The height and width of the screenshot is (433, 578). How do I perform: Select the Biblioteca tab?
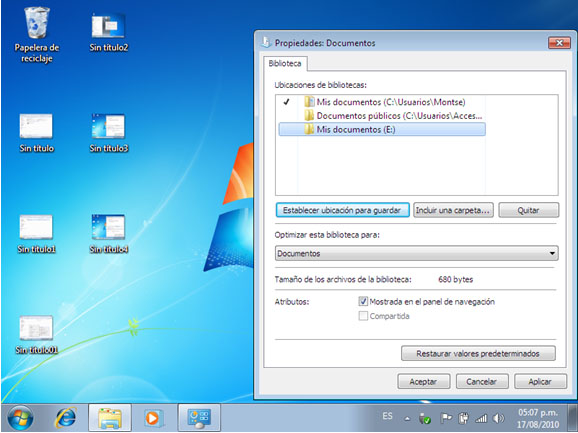pos(285,63)
